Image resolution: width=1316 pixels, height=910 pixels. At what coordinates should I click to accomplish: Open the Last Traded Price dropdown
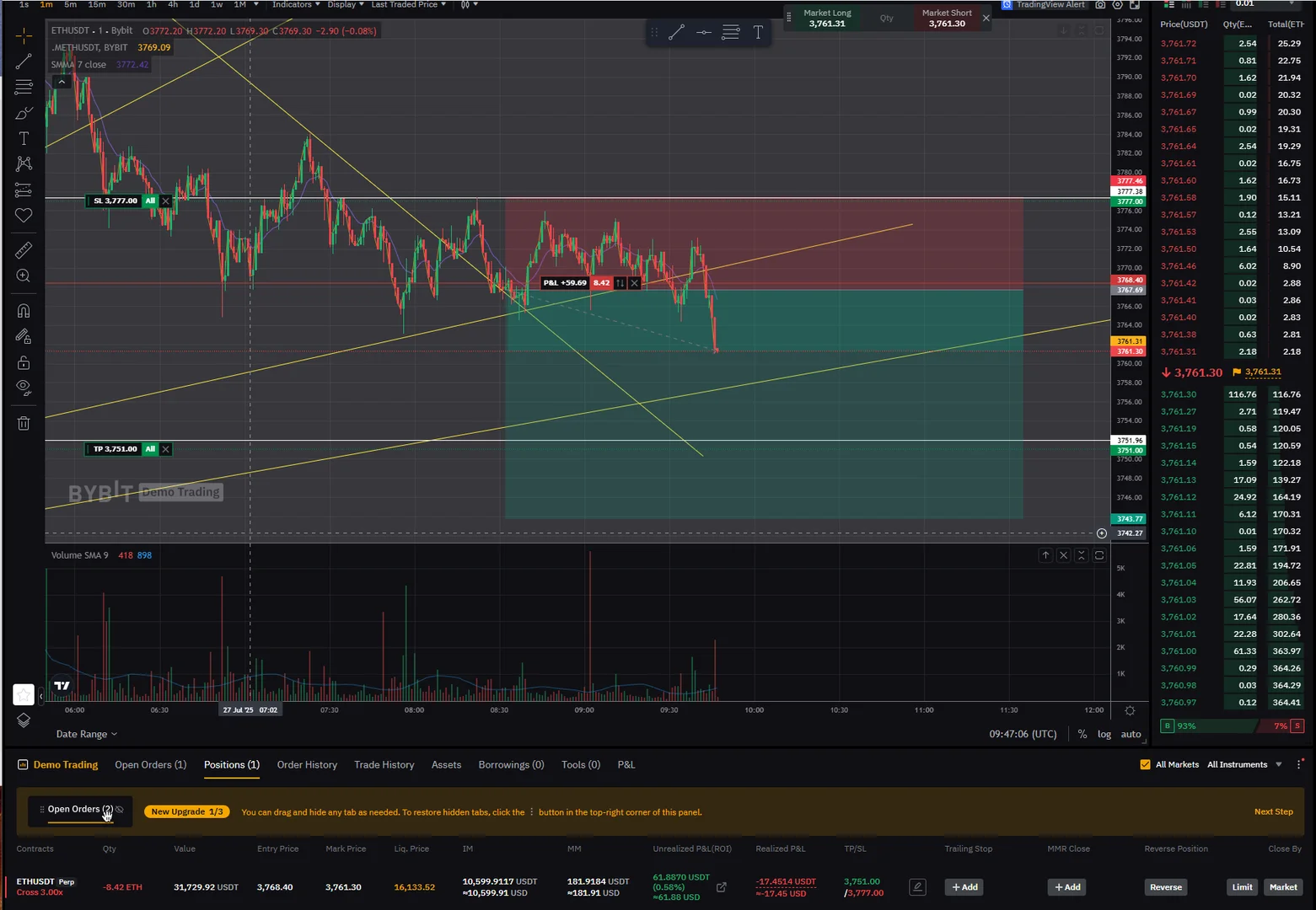pyautogui.click(x=409, y=5)
